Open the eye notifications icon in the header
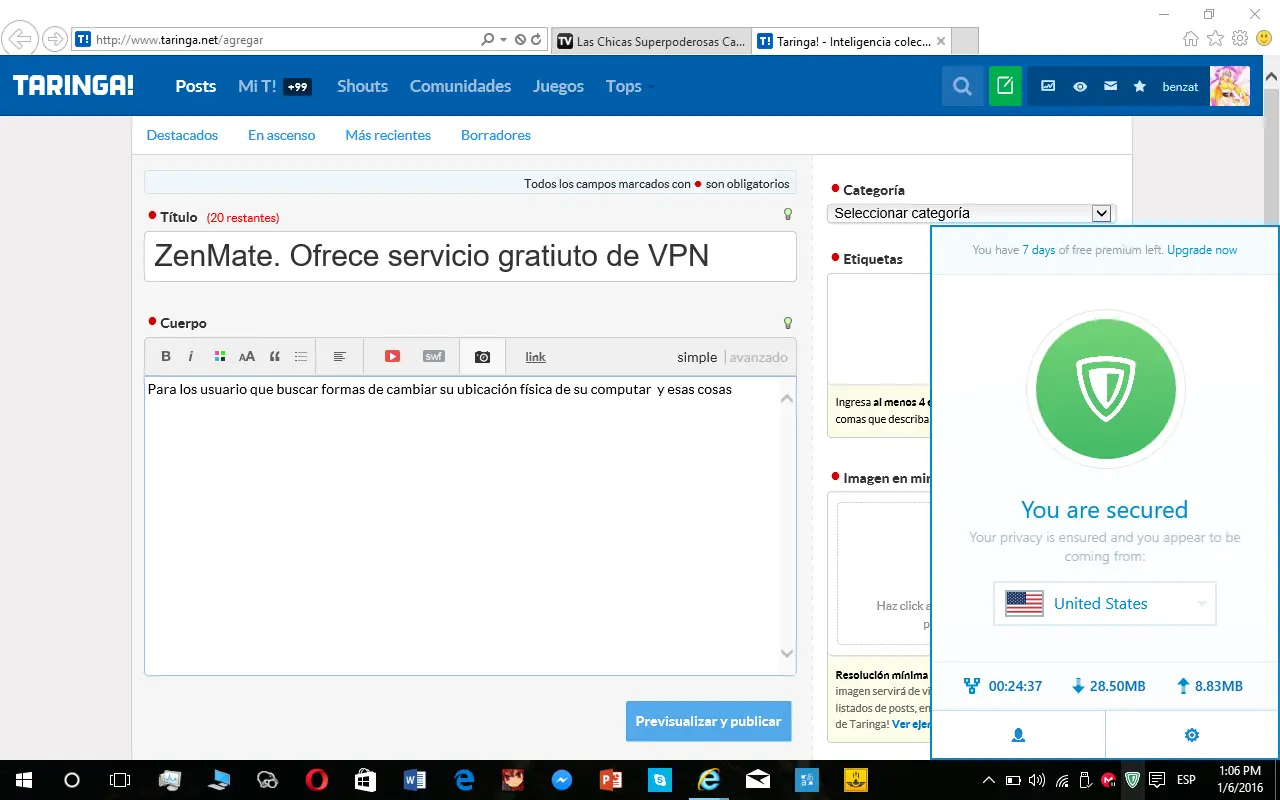 coord(1080,87)
